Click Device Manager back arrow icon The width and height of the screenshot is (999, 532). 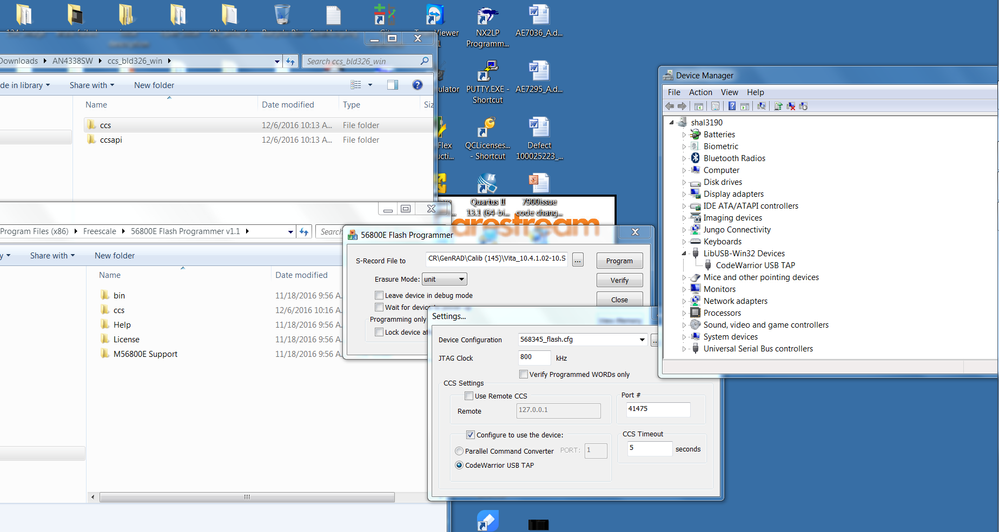669,106
